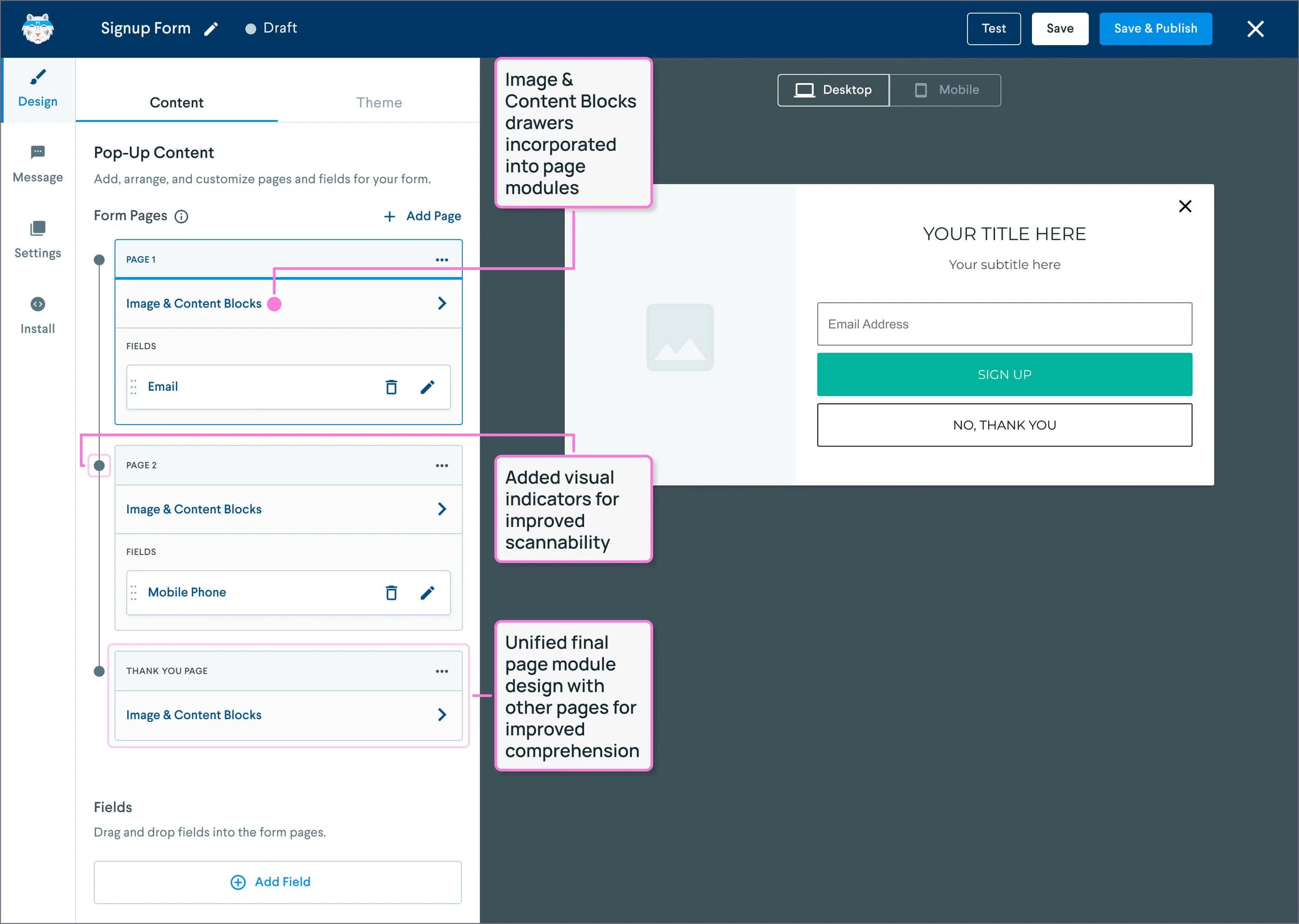
Task: Click the pencil icon next to Signup Form
Action: pyautogui.click(x=211, y=29)
